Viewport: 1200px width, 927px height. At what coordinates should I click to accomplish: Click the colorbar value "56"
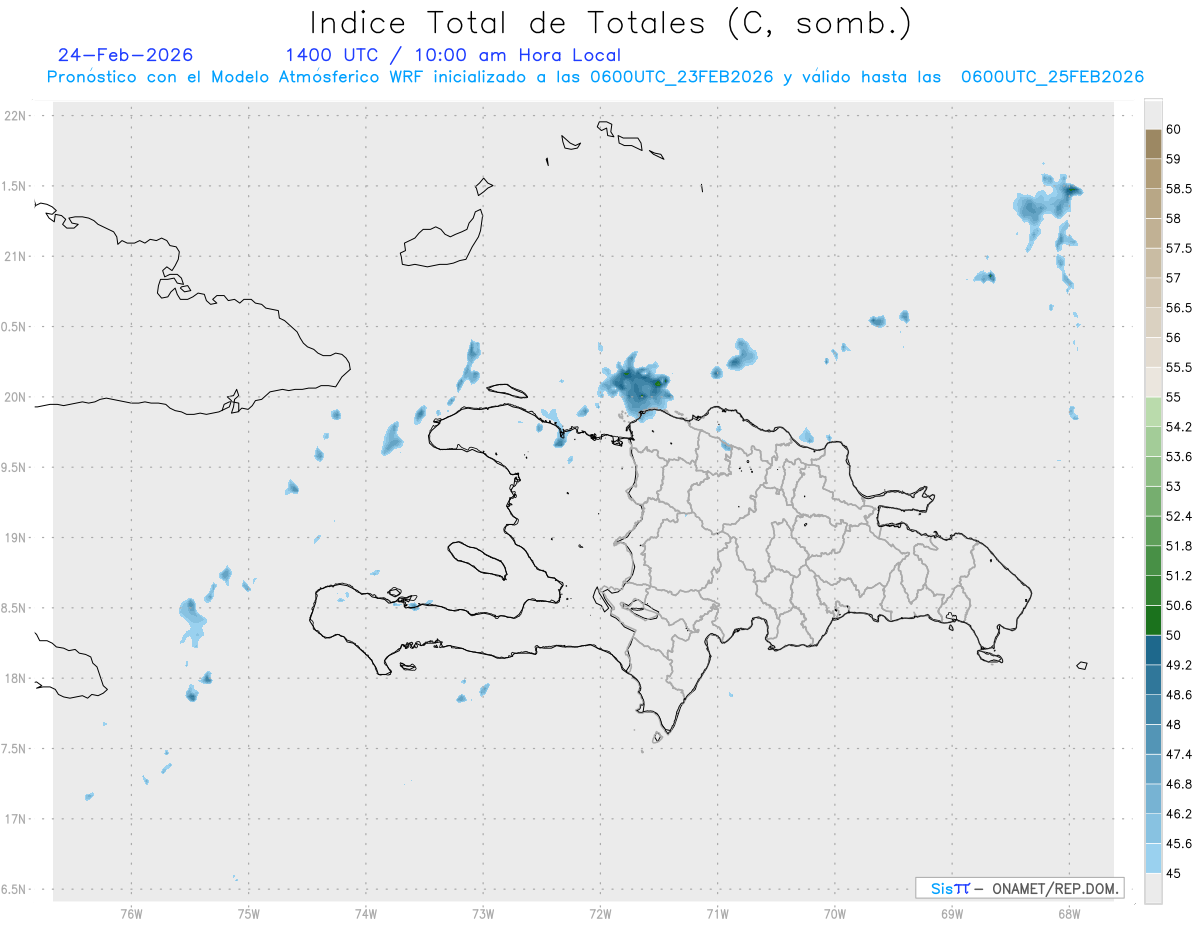(x=1174, y=338)
